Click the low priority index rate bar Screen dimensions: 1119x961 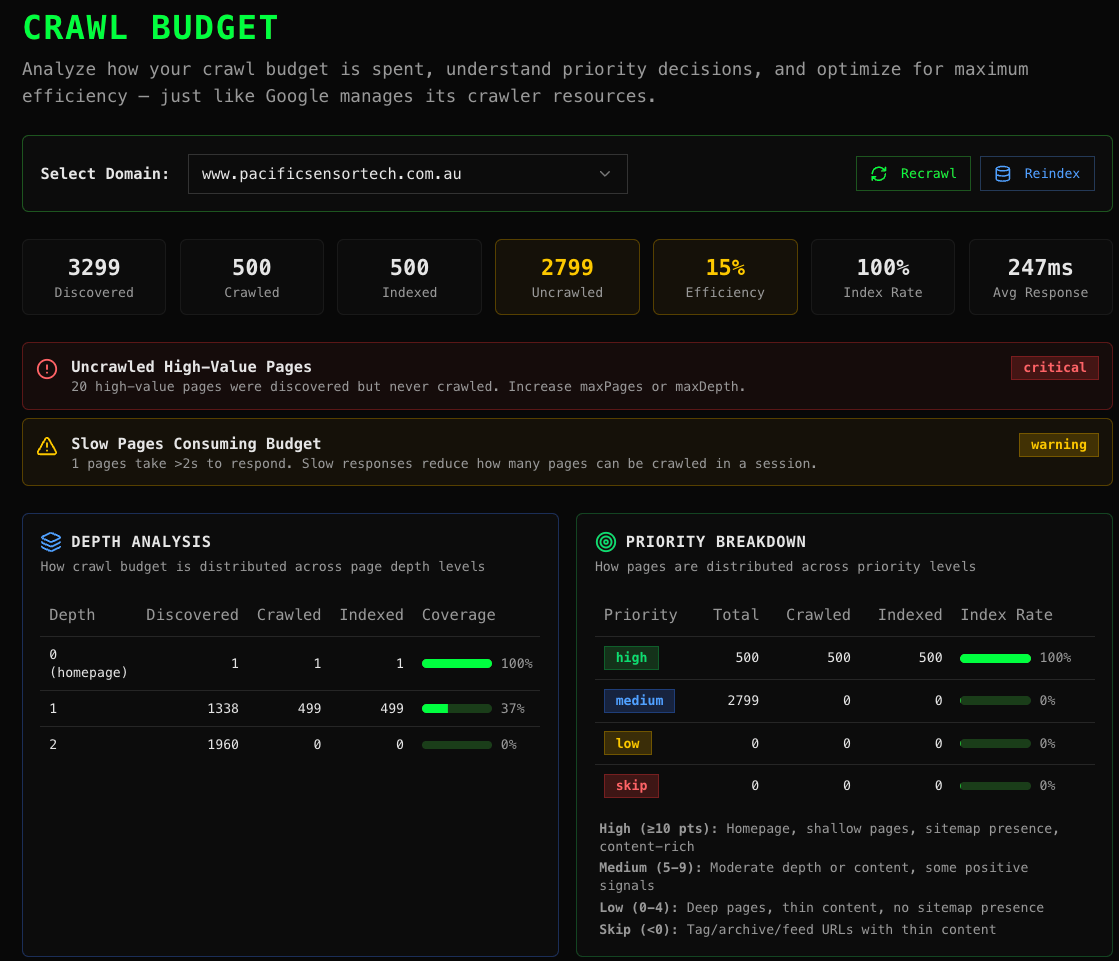pos(995,743)
